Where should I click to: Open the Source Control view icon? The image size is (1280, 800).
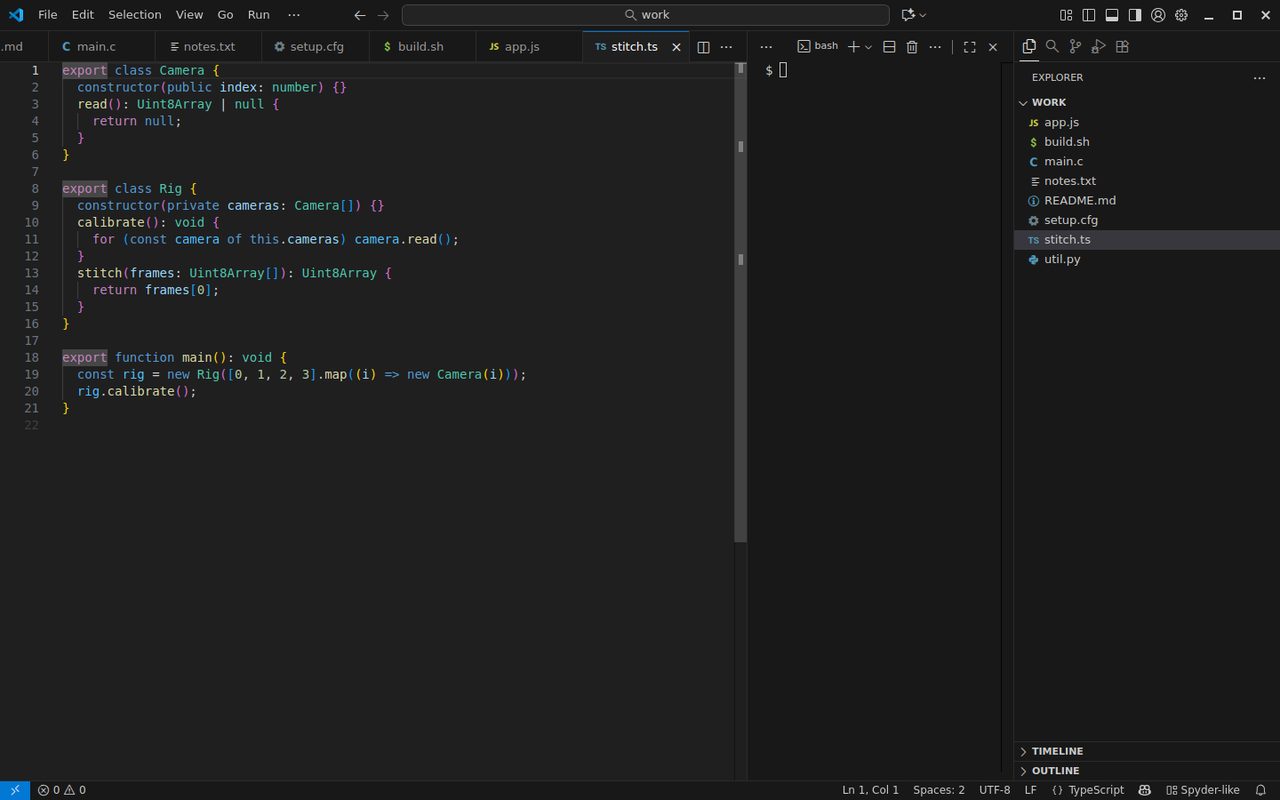click(1075, 46)
